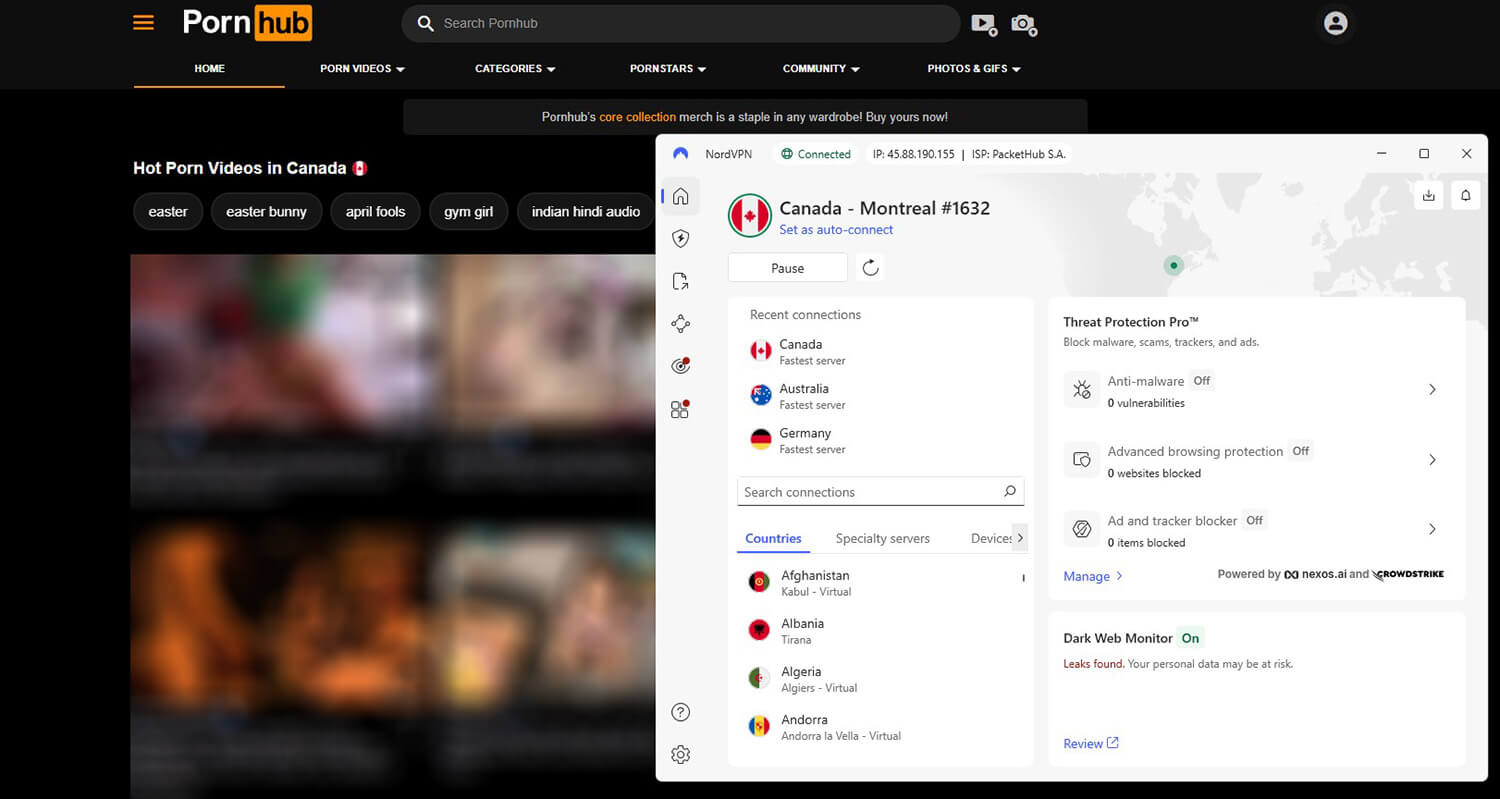Open the hamburger menu on the website
The image size is (1500, 799).
[144, 22]
